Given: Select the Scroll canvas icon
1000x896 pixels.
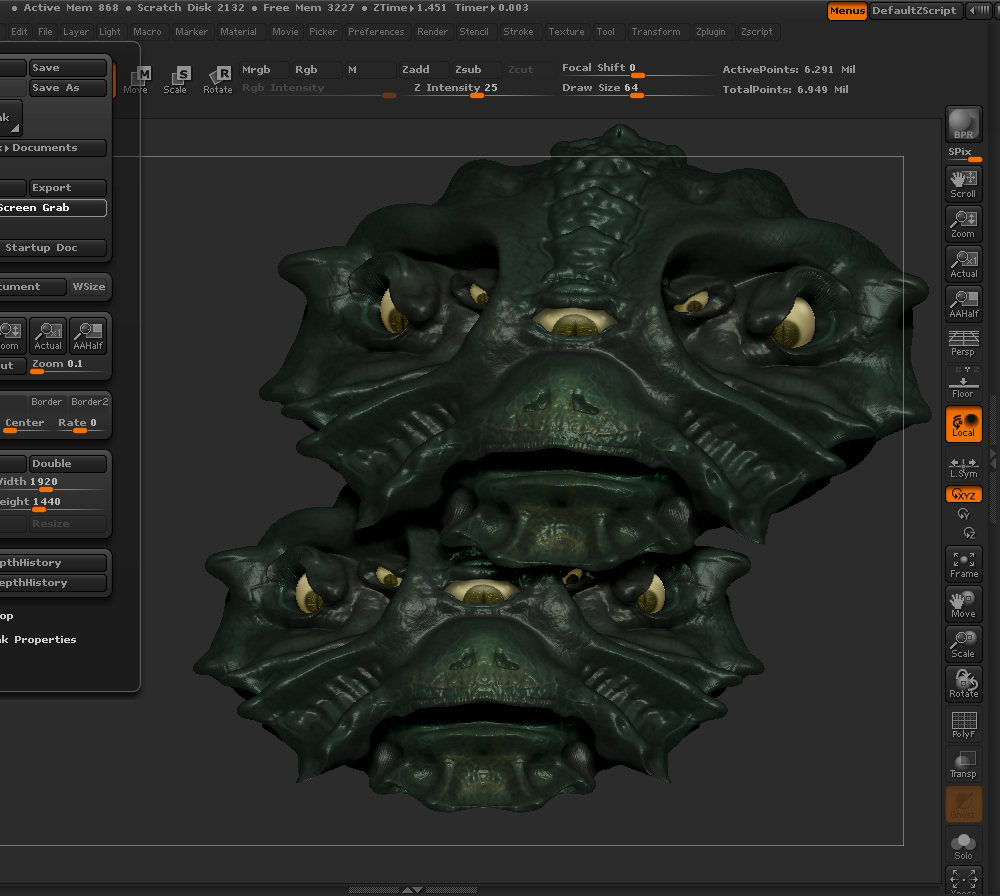Looking at the screenshot, I should click(963, 184).
